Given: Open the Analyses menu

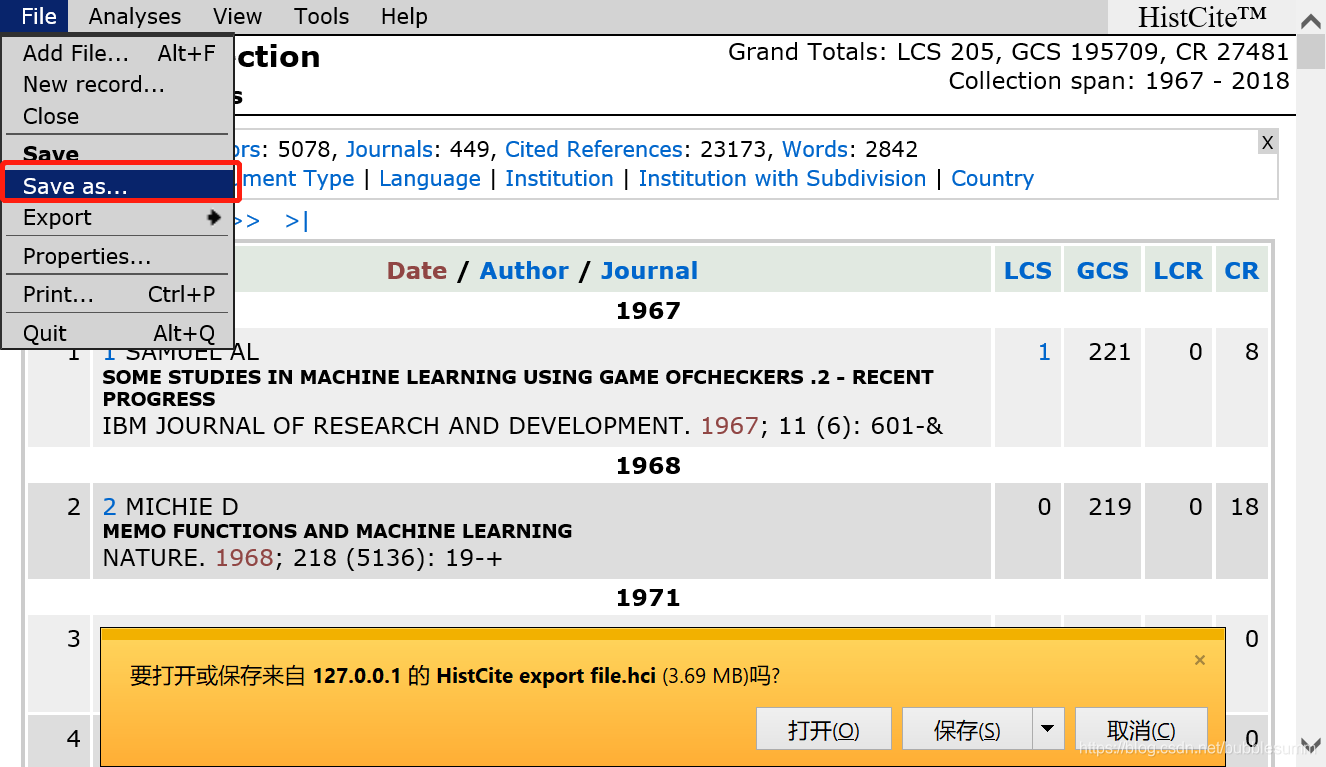Looking at the screenshot, I should pyautogui.click(x=135, y=16).
